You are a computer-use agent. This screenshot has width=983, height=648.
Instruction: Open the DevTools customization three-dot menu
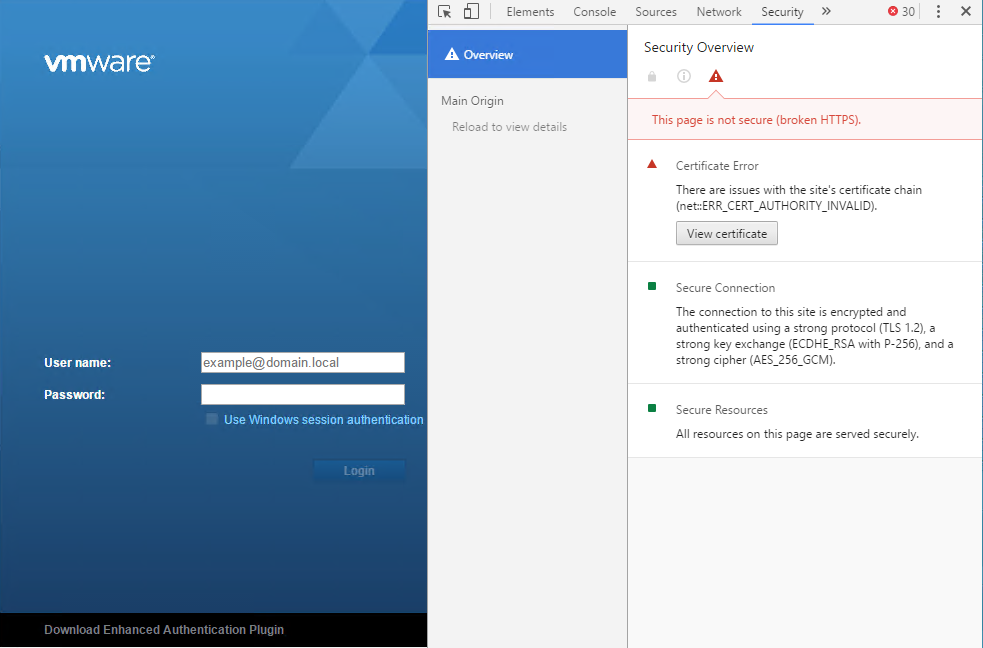pos(937,11)
